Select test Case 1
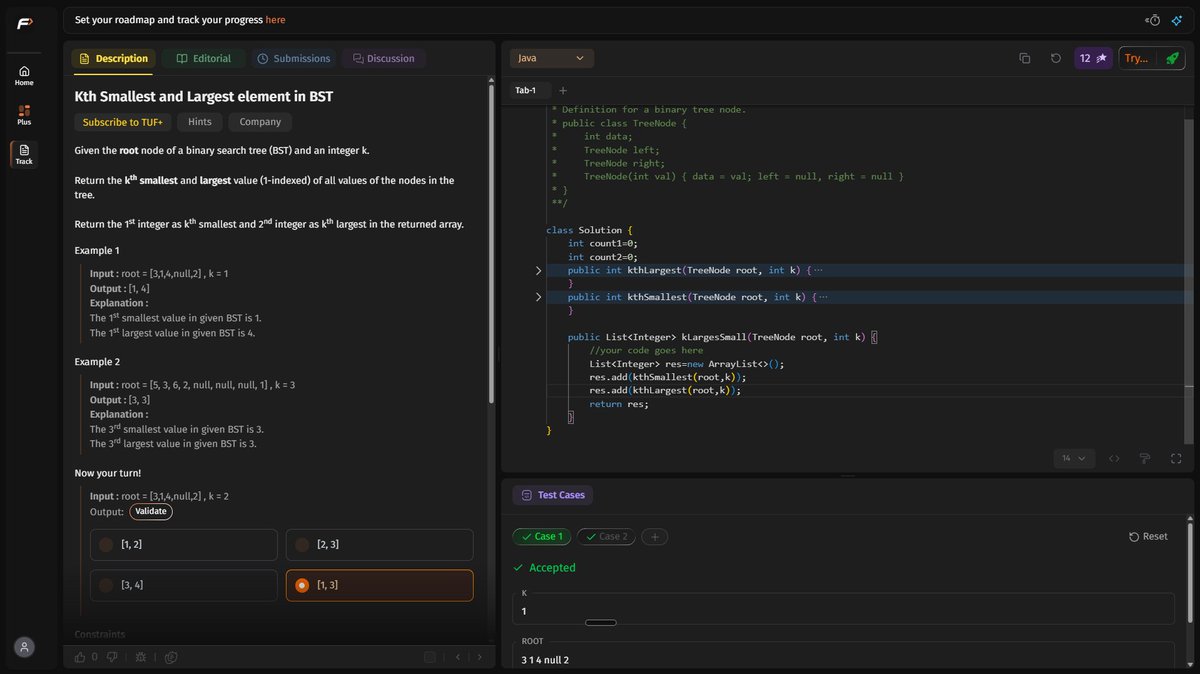The height and width of the screenshot is (674, 1200). tap(542, 536)
